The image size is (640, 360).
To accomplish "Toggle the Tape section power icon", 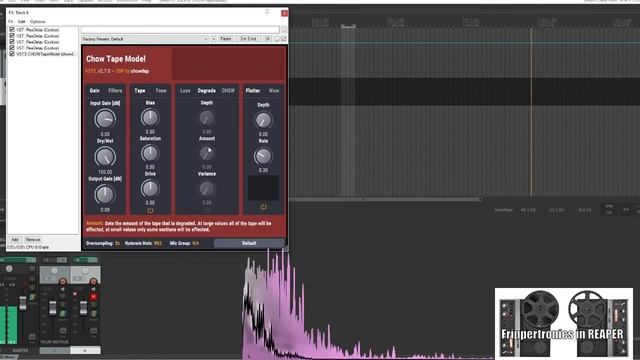I will tap(150, 210).
